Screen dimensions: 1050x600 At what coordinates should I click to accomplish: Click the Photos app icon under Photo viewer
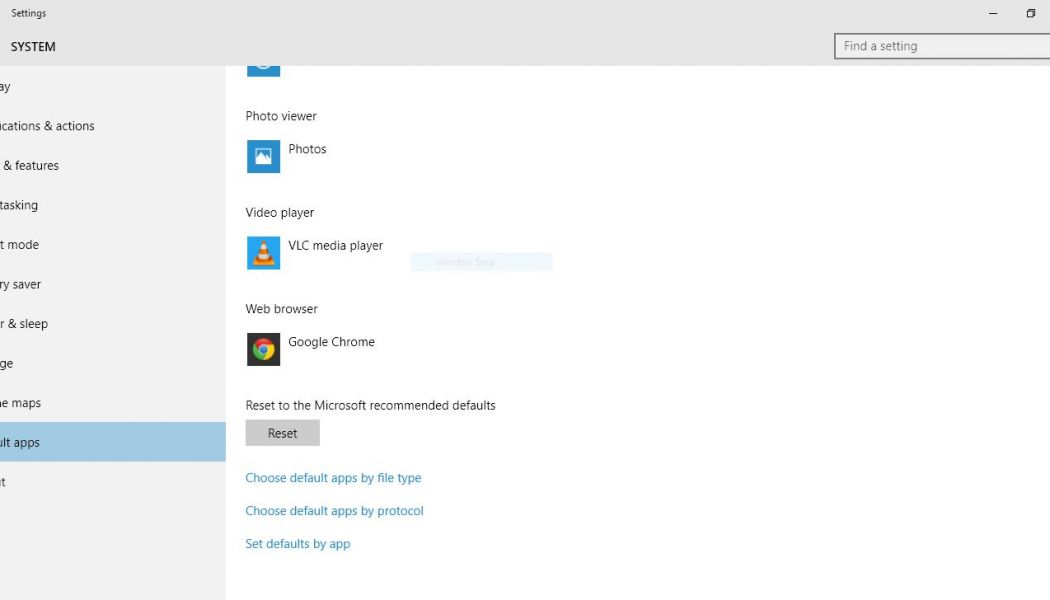(264, 157)
